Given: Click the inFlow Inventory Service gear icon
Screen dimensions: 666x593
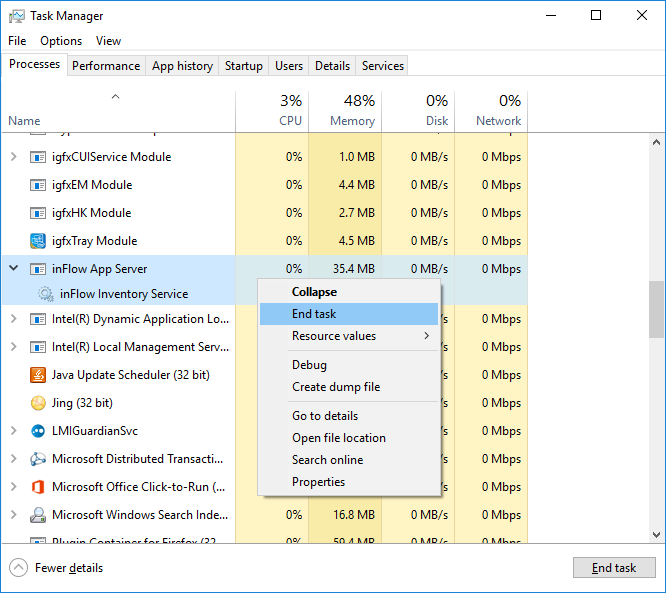Looking at the screenshot, I should [45, 294].
